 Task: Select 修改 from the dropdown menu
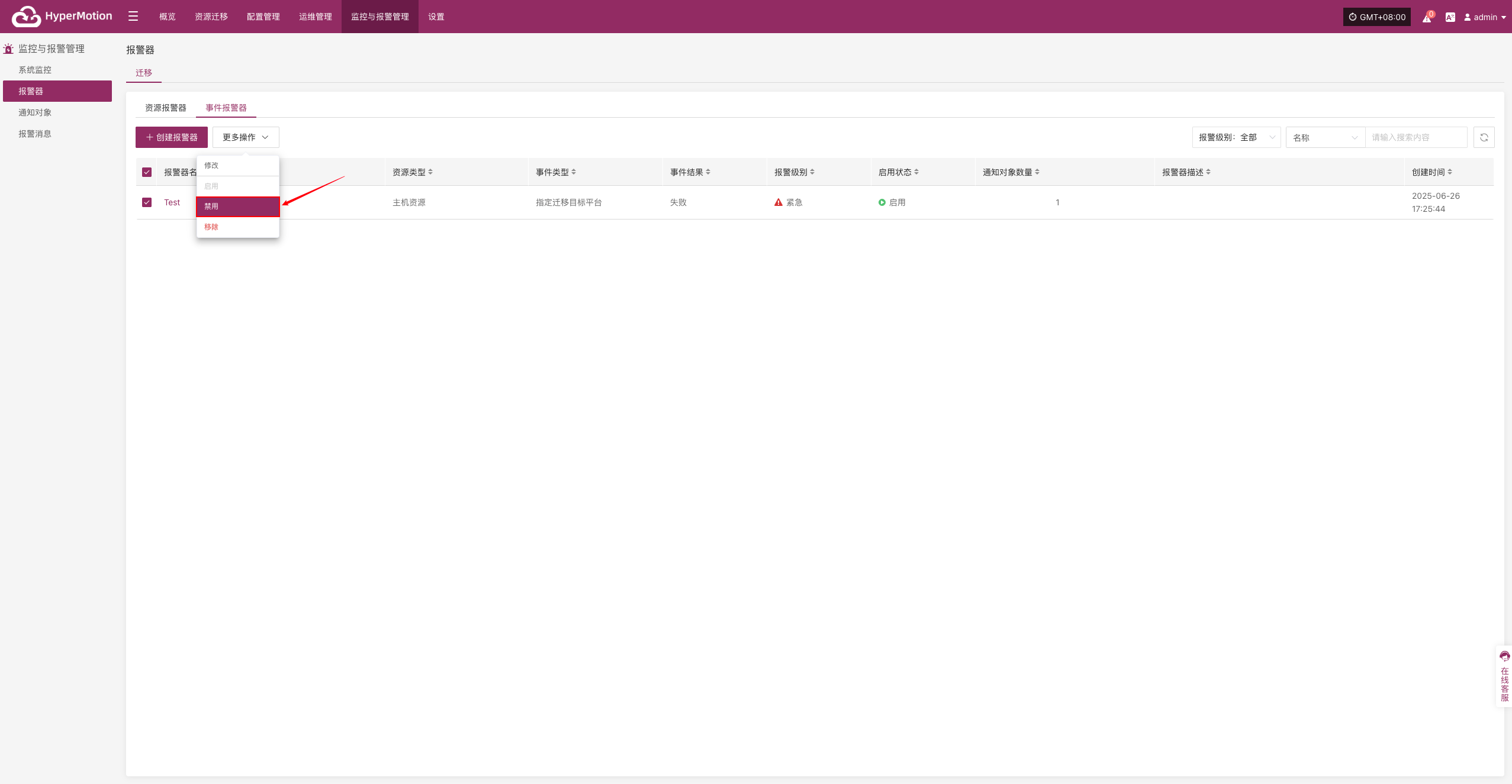[238, 166]
